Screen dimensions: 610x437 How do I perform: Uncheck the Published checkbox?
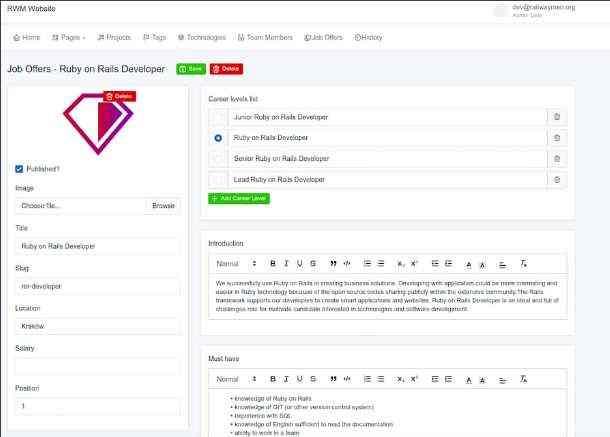click(x=19, y=169)
